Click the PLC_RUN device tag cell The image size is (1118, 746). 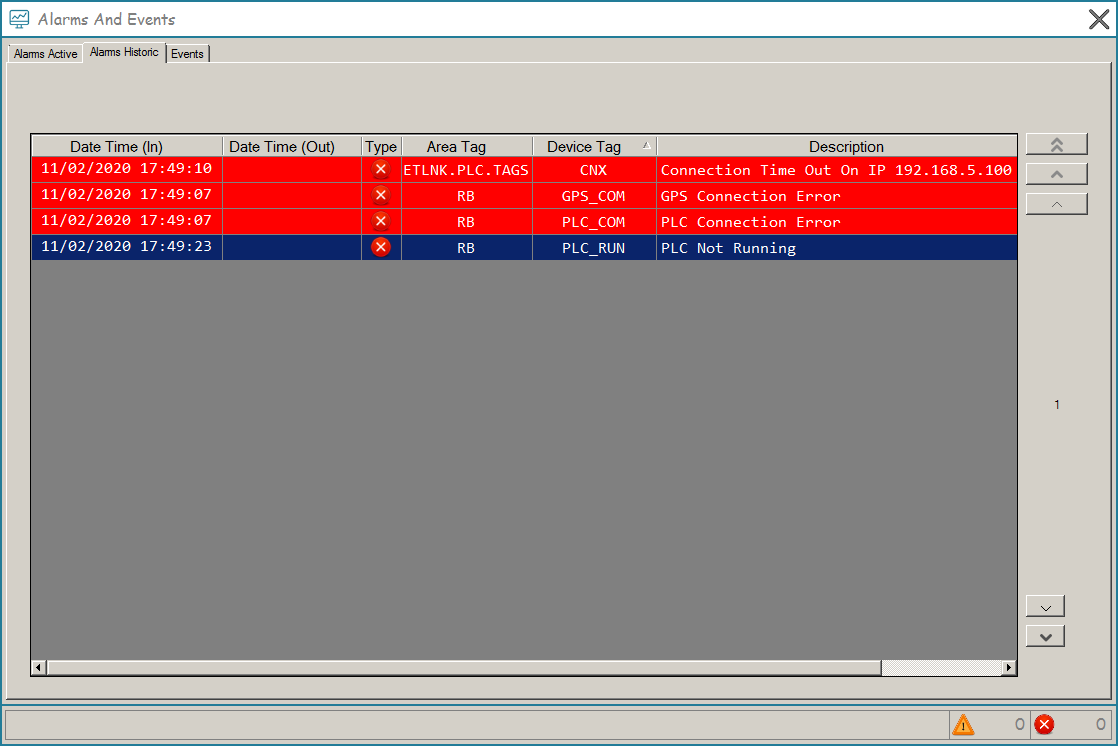(594, 247)
